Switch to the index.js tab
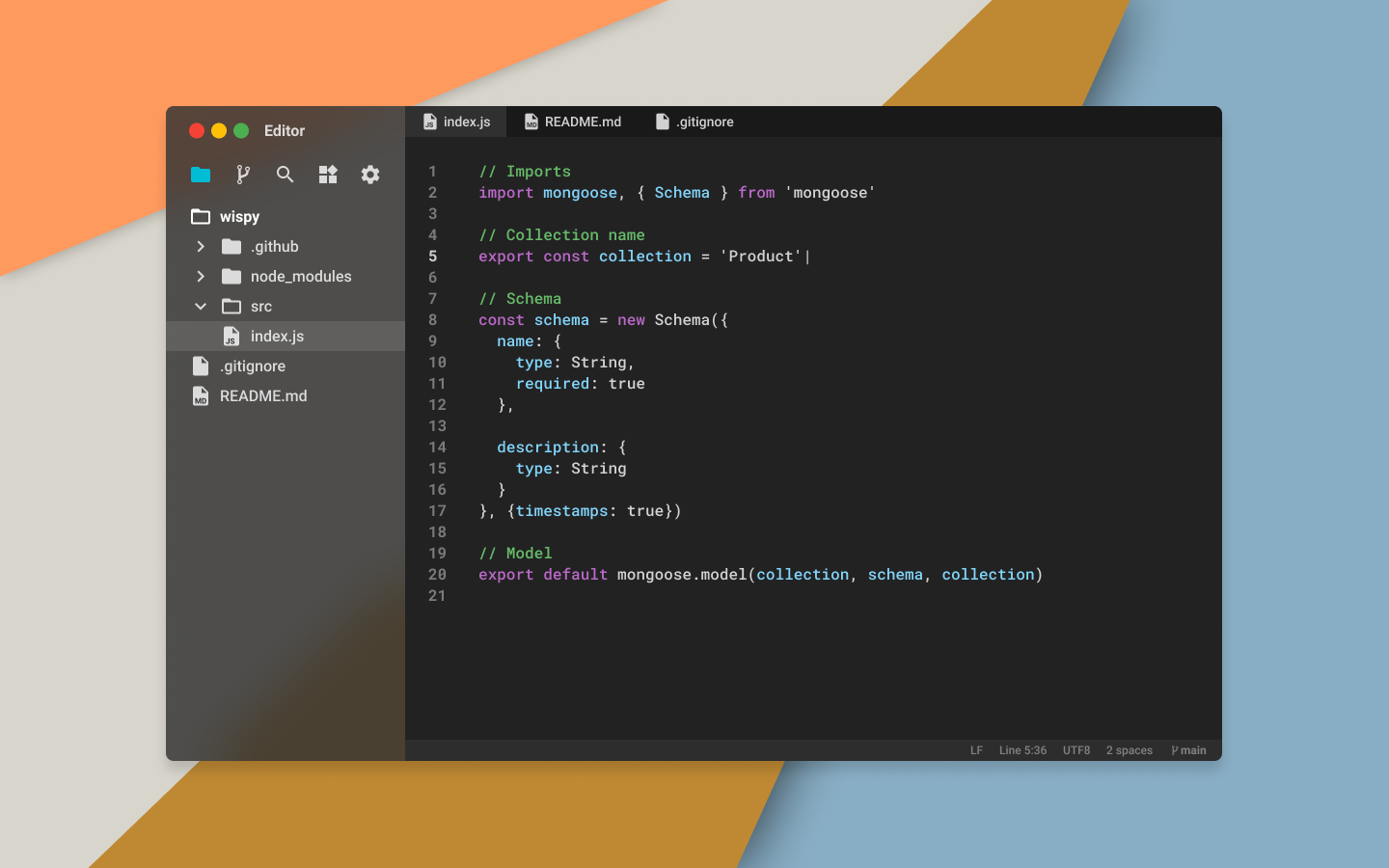Screen dimensions: 1389x868 [456, 122]
